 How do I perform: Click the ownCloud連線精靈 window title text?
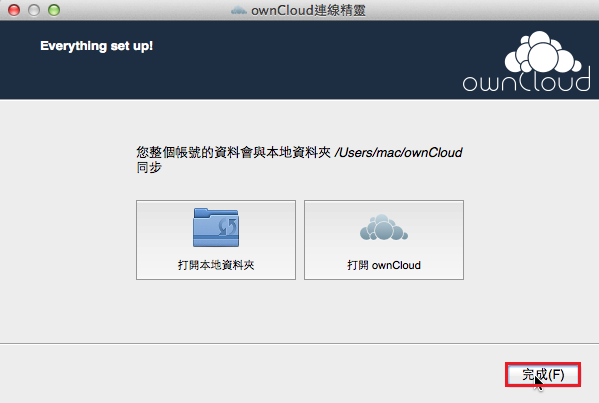pyautogui.click(x=308, y=10)
